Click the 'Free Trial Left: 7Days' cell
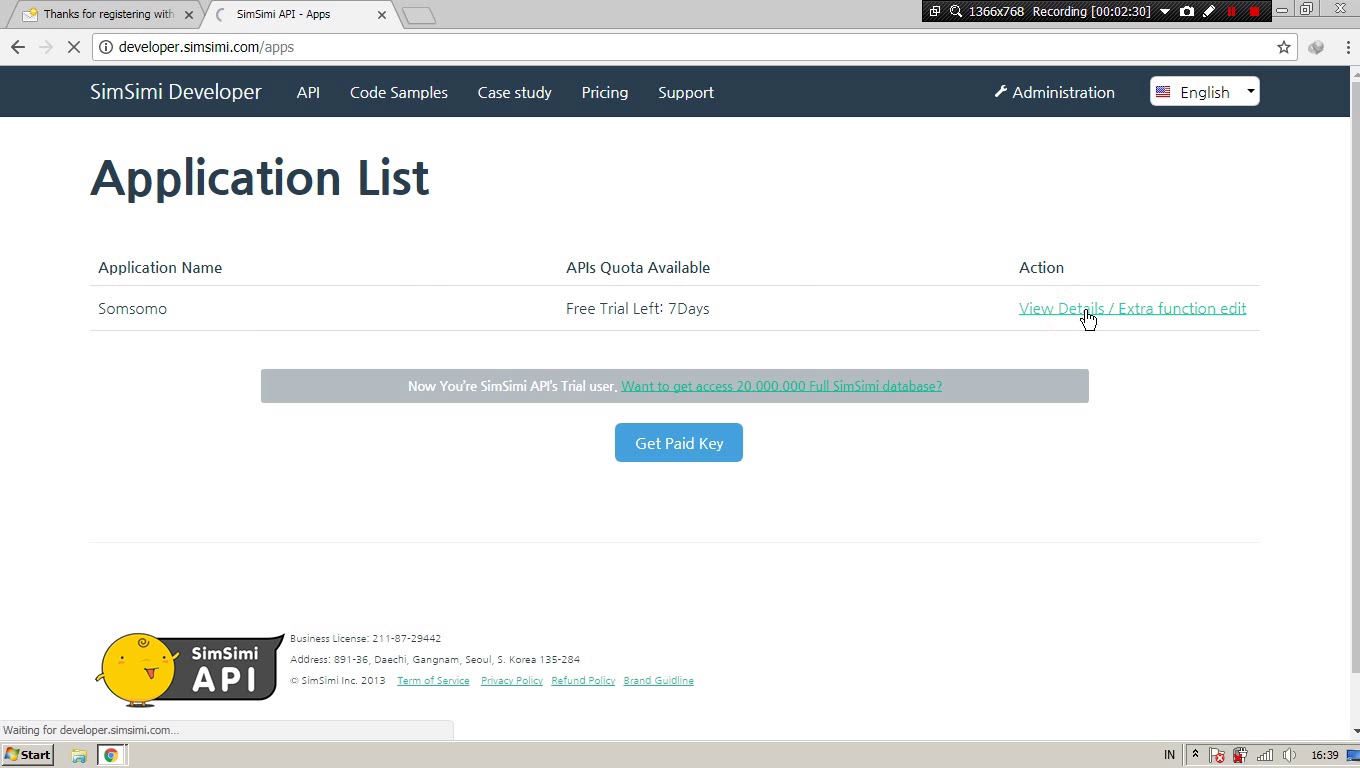This screenshot has width=1360, height=768. [638, 308]
